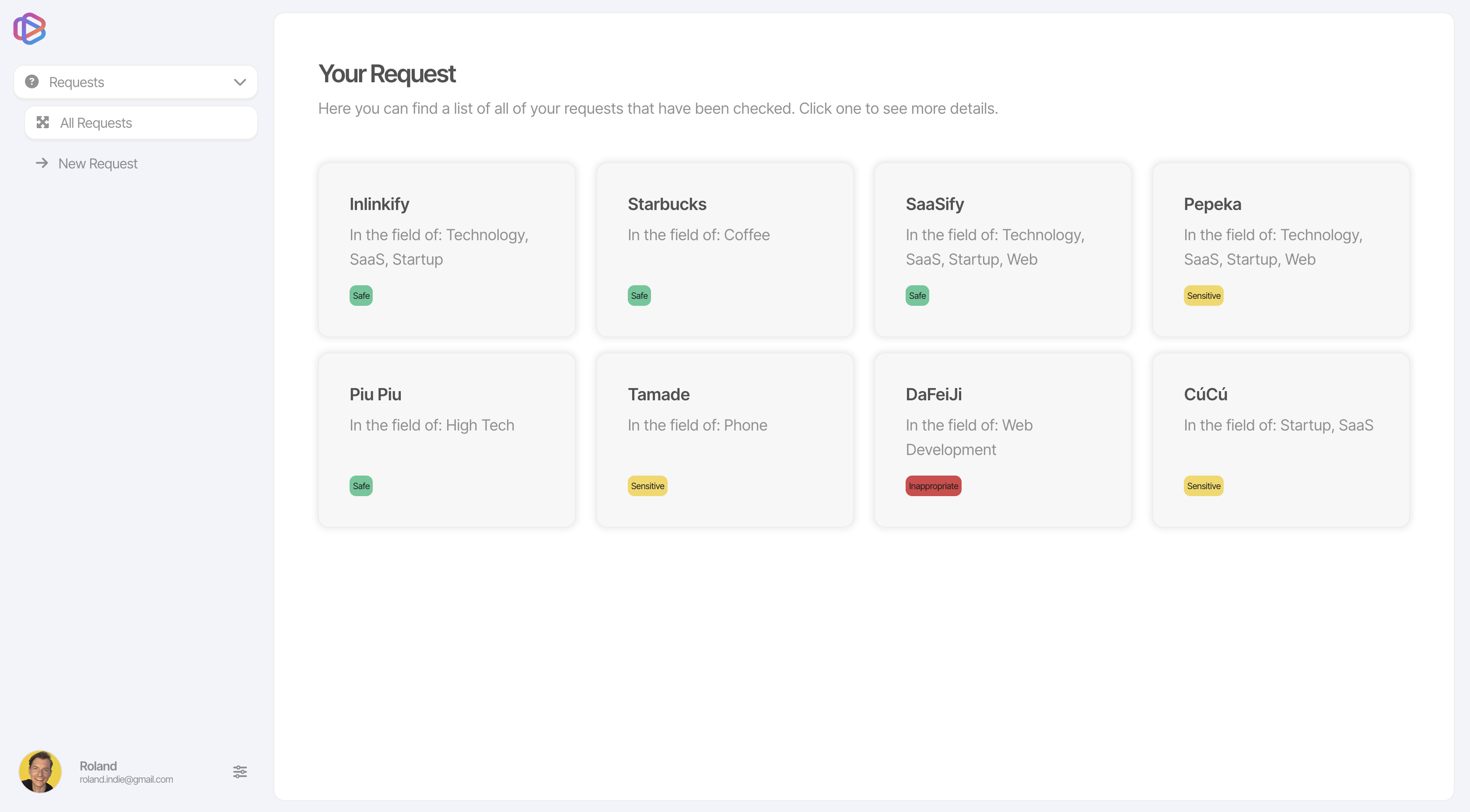Click Roland's profile avatar
1470x812 pixels.
click(40, 771)
